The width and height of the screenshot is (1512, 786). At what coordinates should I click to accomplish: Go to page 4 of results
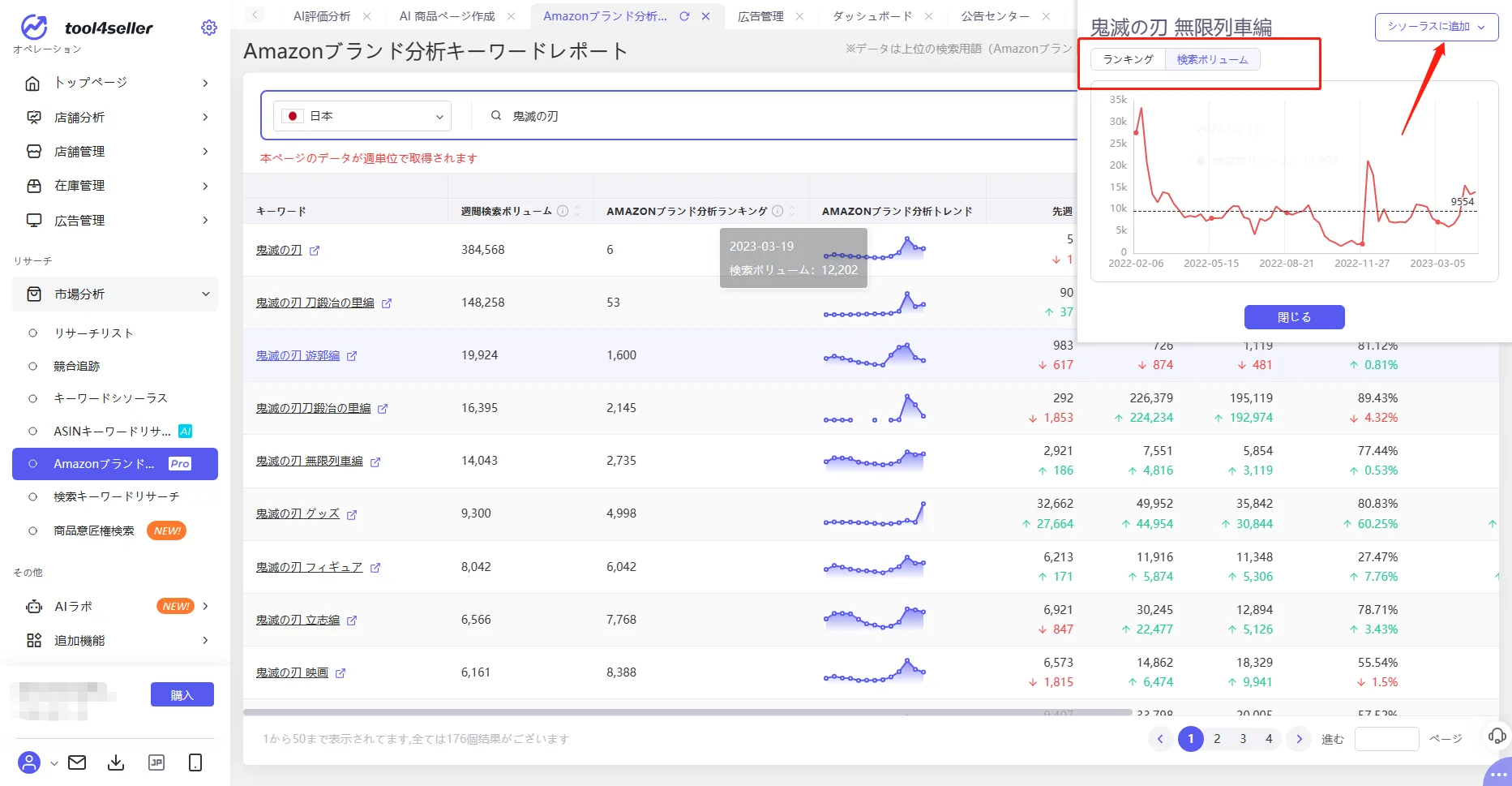[x=1269, y=739]
